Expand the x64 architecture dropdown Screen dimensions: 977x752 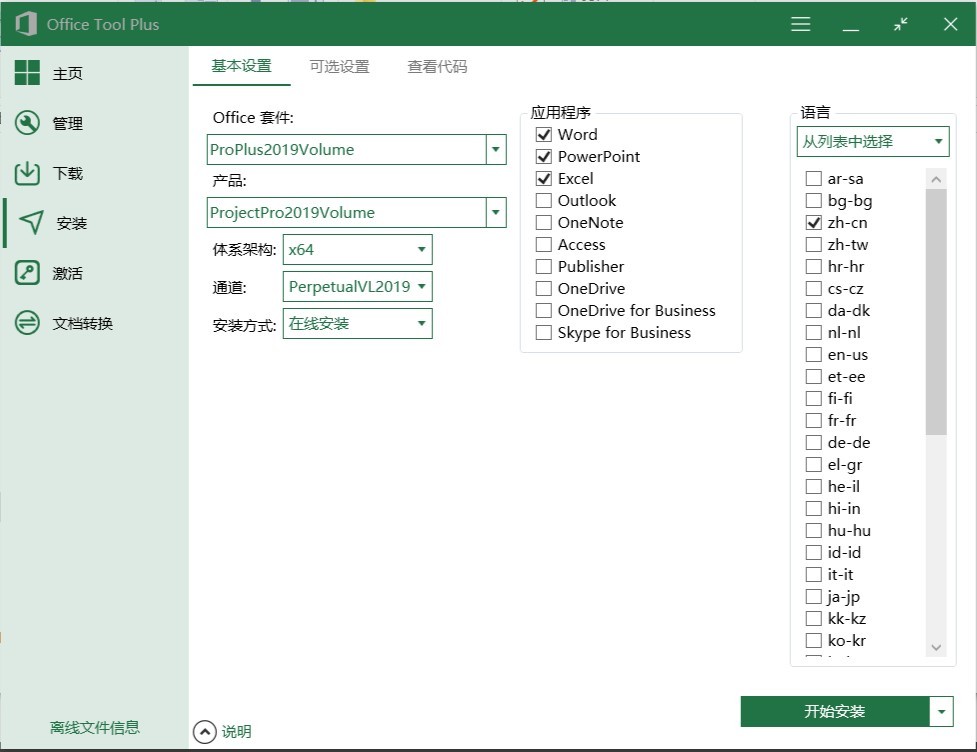(x=421, y=249)
